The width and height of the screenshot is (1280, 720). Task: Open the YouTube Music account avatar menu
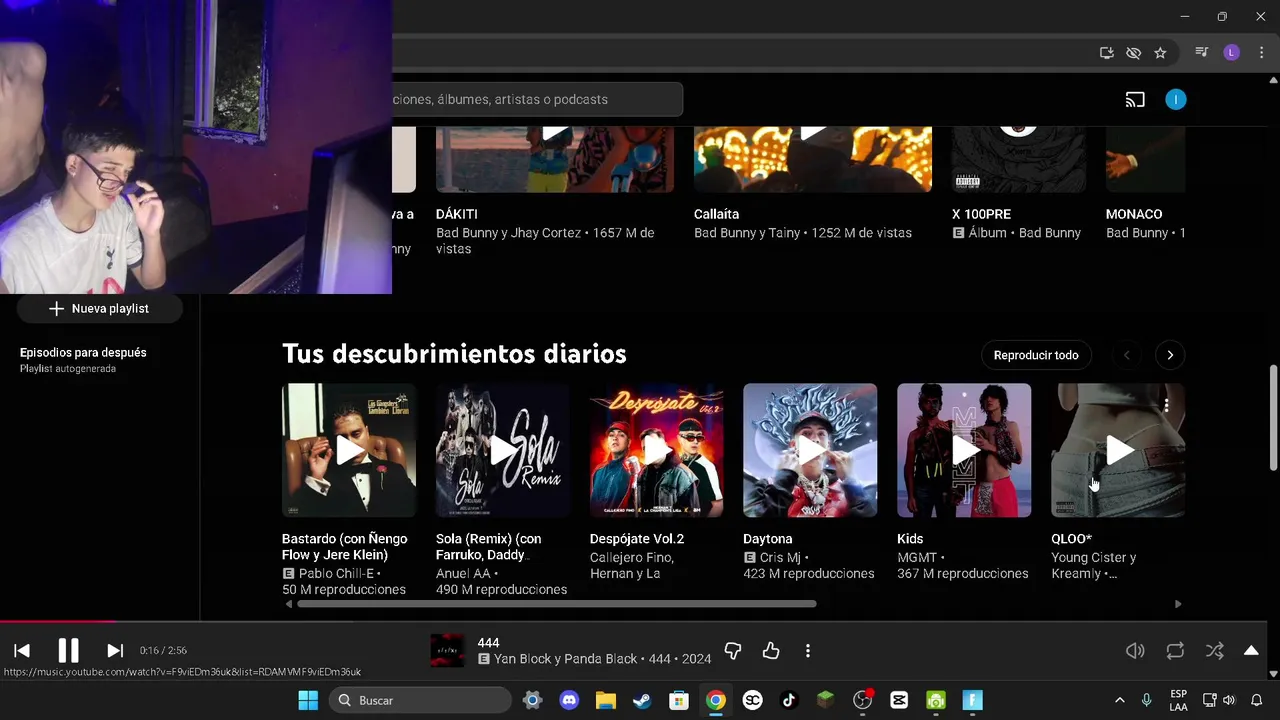click(x=1176, y=99)
